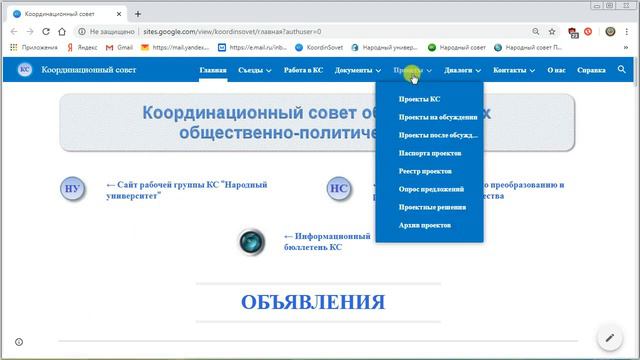The width and height of the screenshot is (640, 360).
Task: Click the bulletin globe image
Action: pos(251,242)
